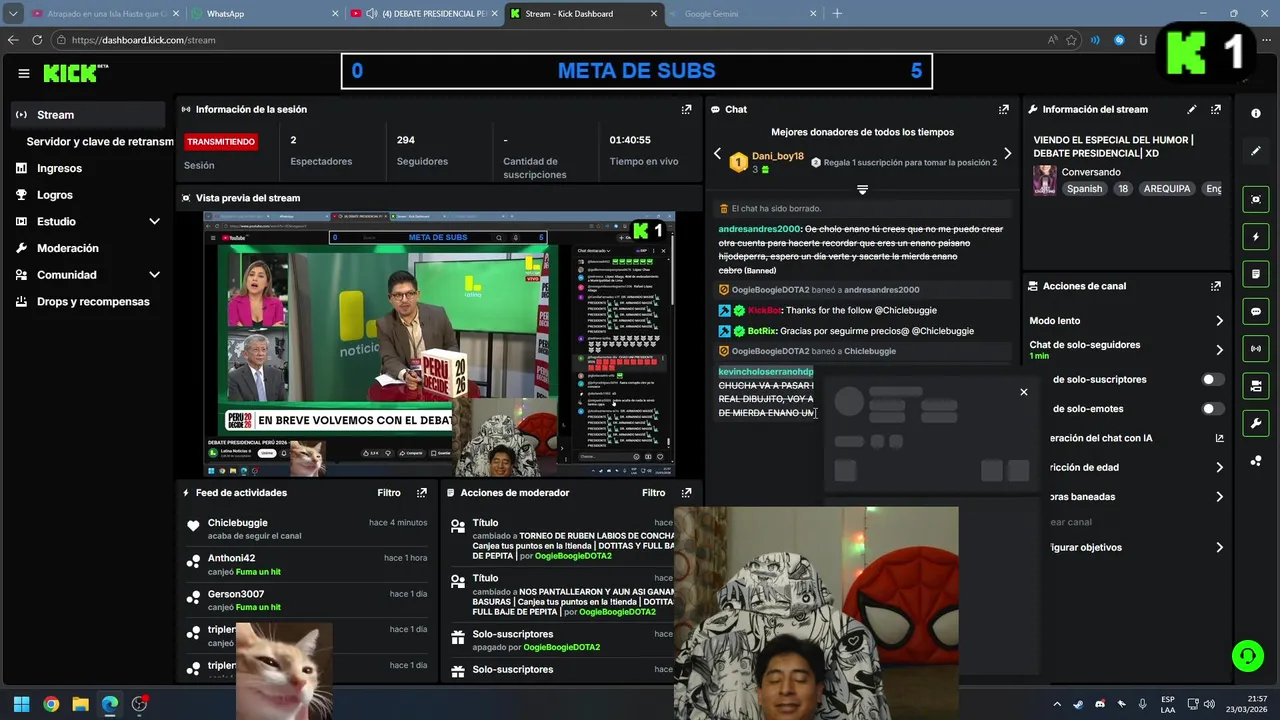Open Modo lento options chevron
This screenshot has height=720, width=1280.
pos(1219,321)
